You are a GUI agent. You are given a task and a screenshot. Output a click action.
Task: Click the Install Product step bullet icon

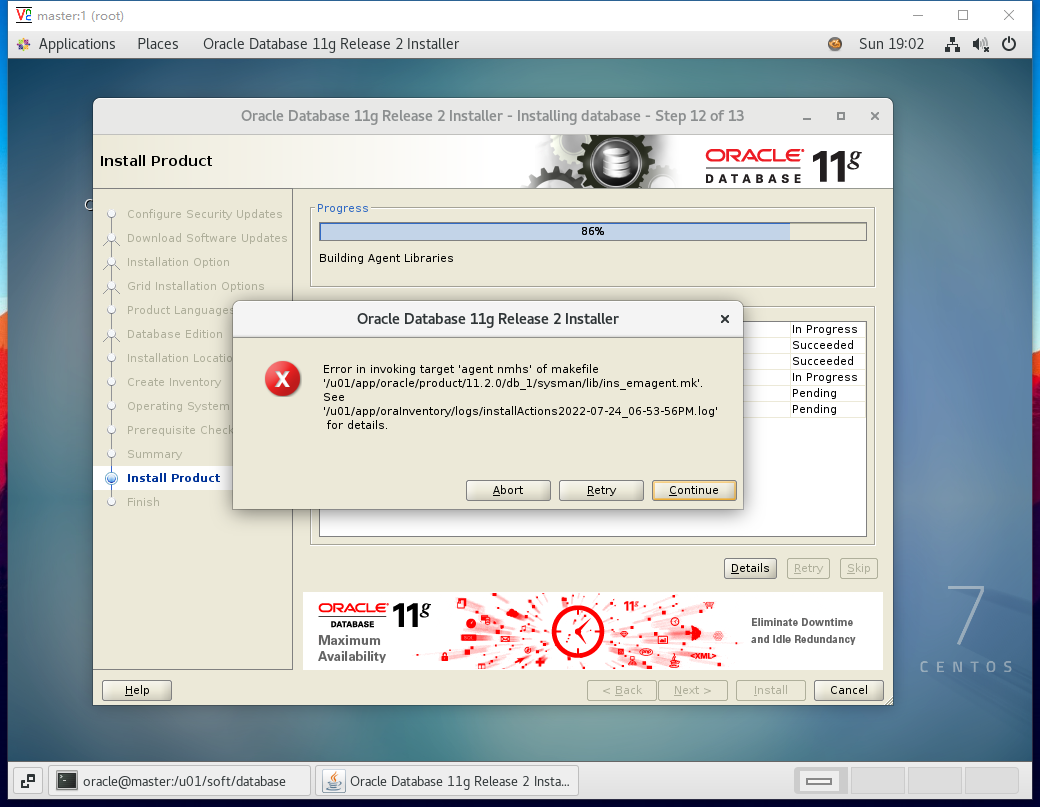pos(111,478)
